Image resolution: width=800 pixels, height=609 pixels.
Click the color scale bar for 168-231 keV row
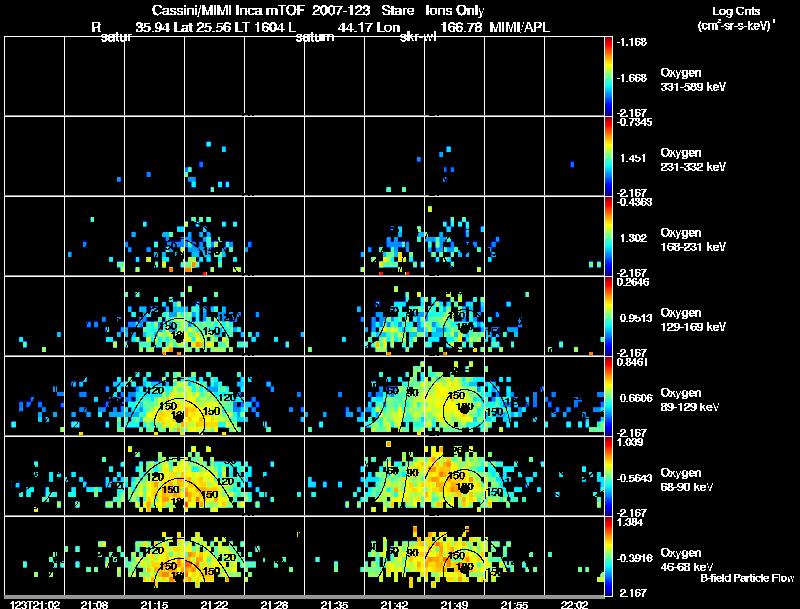608,236
